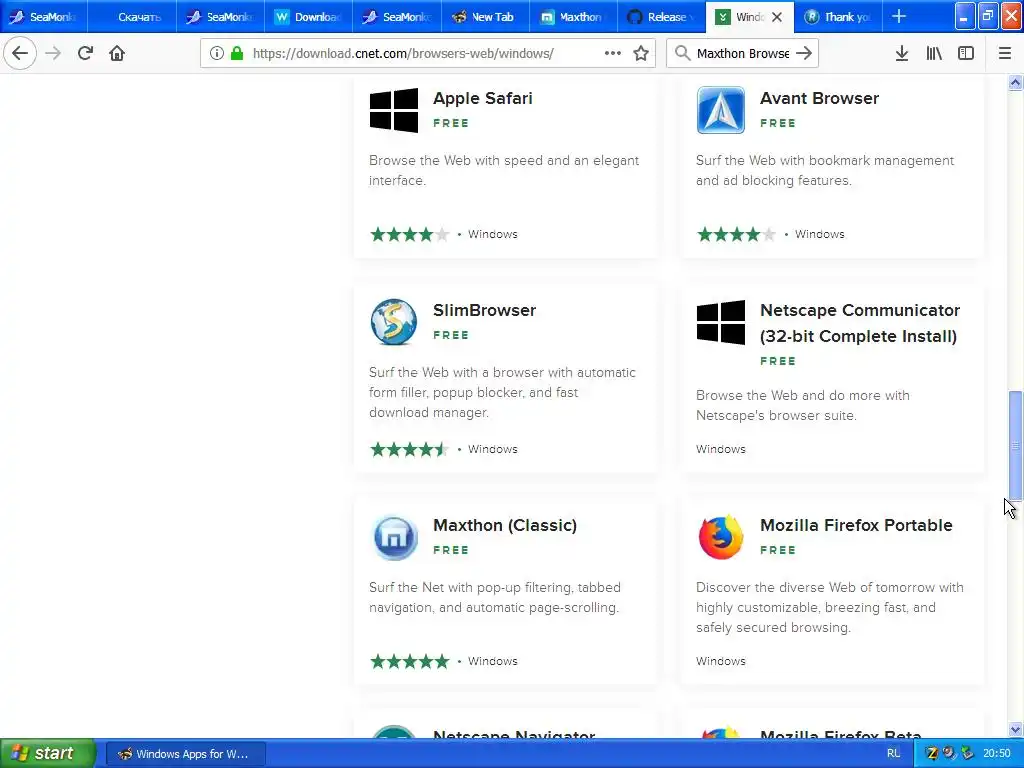Switch to the Download tab with W icon
Viewport: 1024px width, 768px height.
308,17
